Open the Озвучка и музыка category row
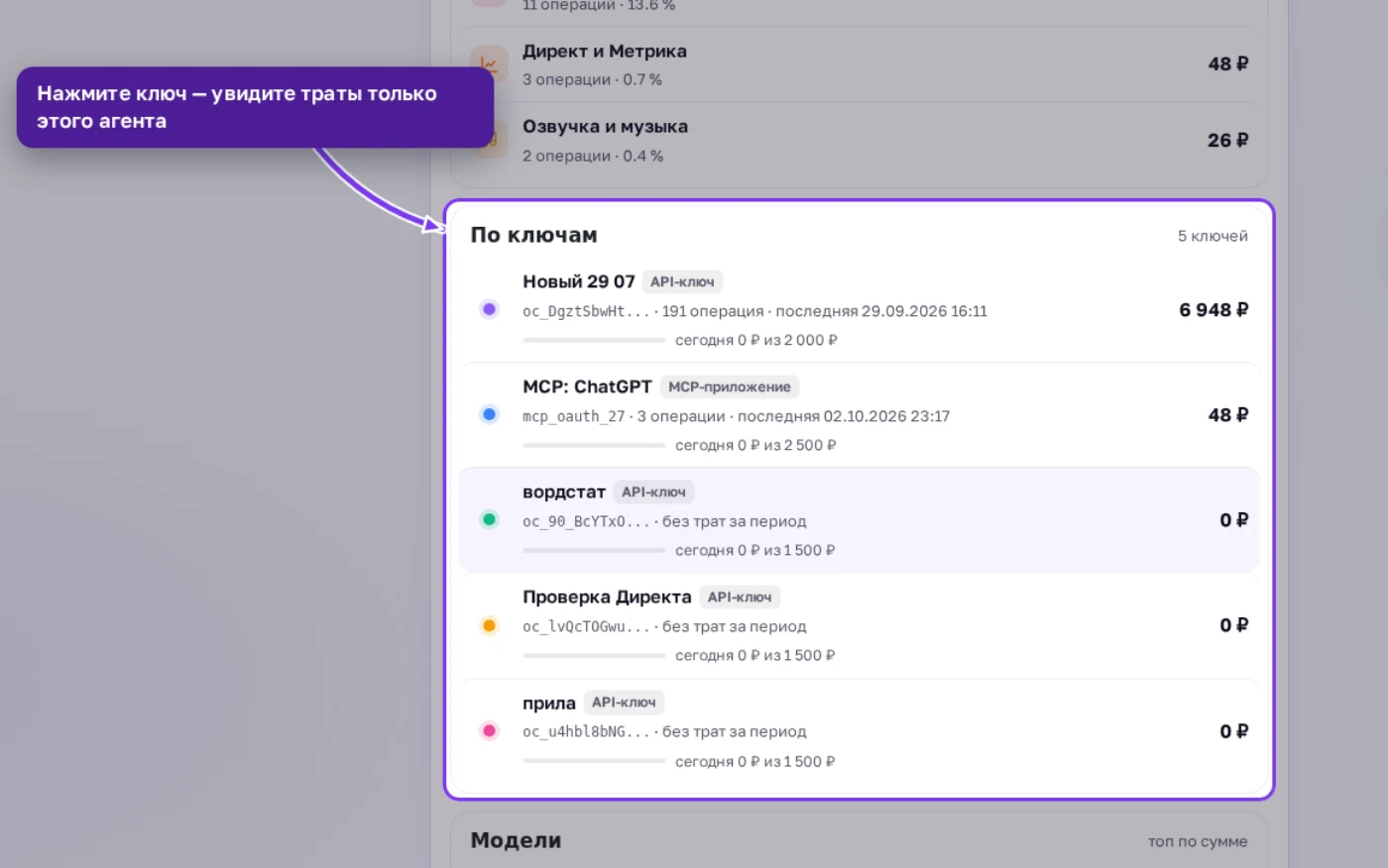 pos(860,141)
